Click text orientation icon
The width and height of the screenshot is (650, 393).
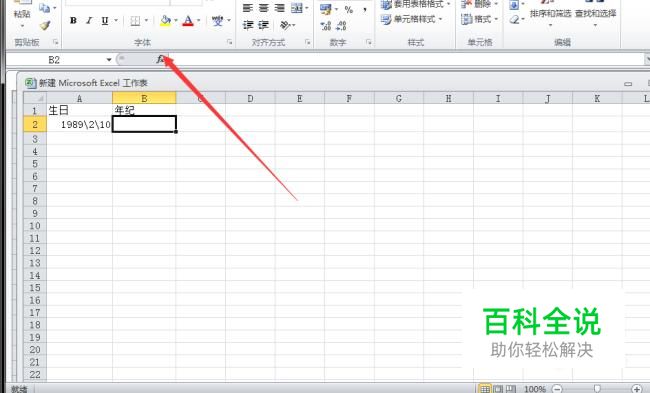(x=285, y=25)
